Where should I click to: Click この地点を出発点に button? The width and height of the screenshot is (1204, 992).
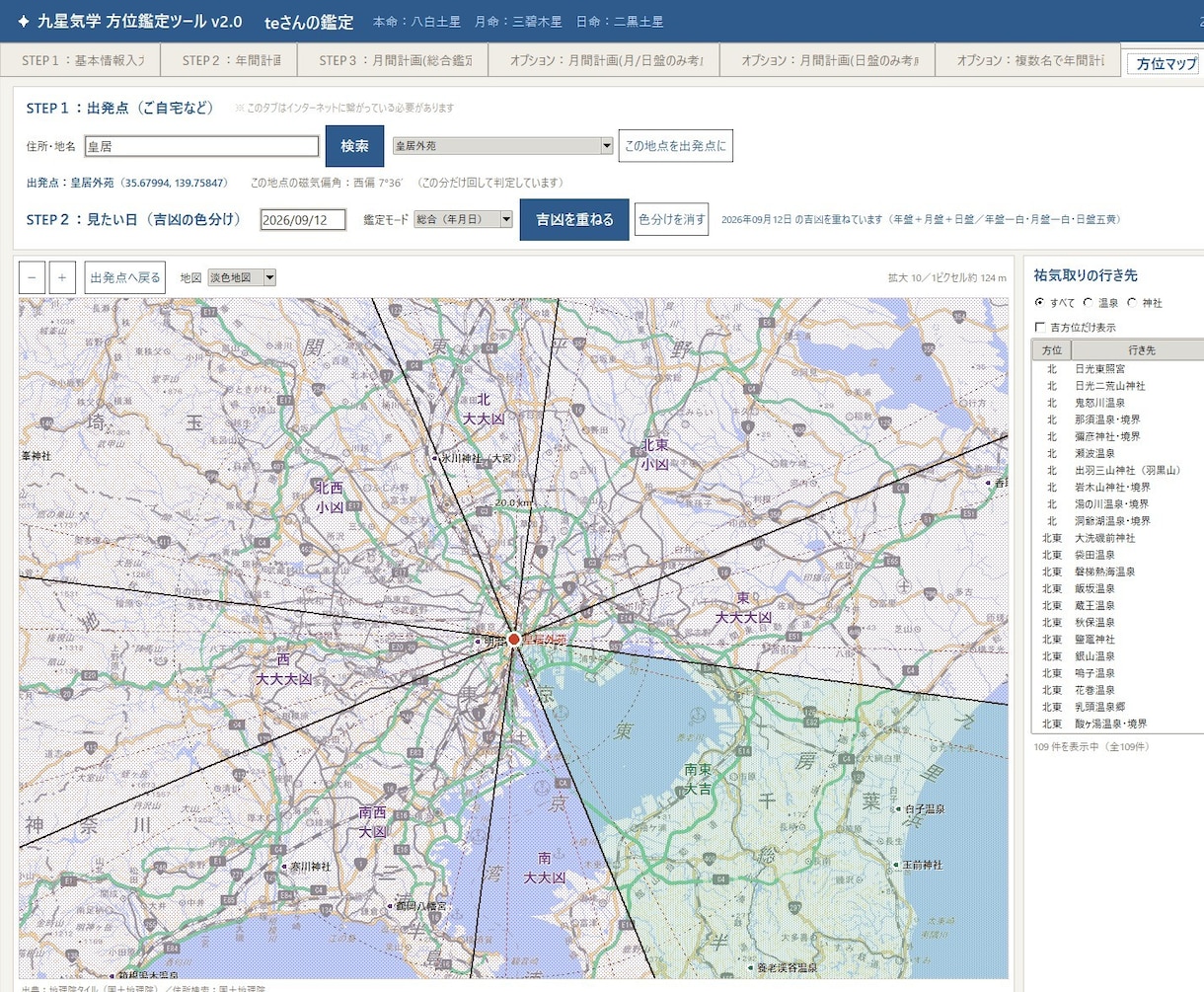[x=676, y=146]
